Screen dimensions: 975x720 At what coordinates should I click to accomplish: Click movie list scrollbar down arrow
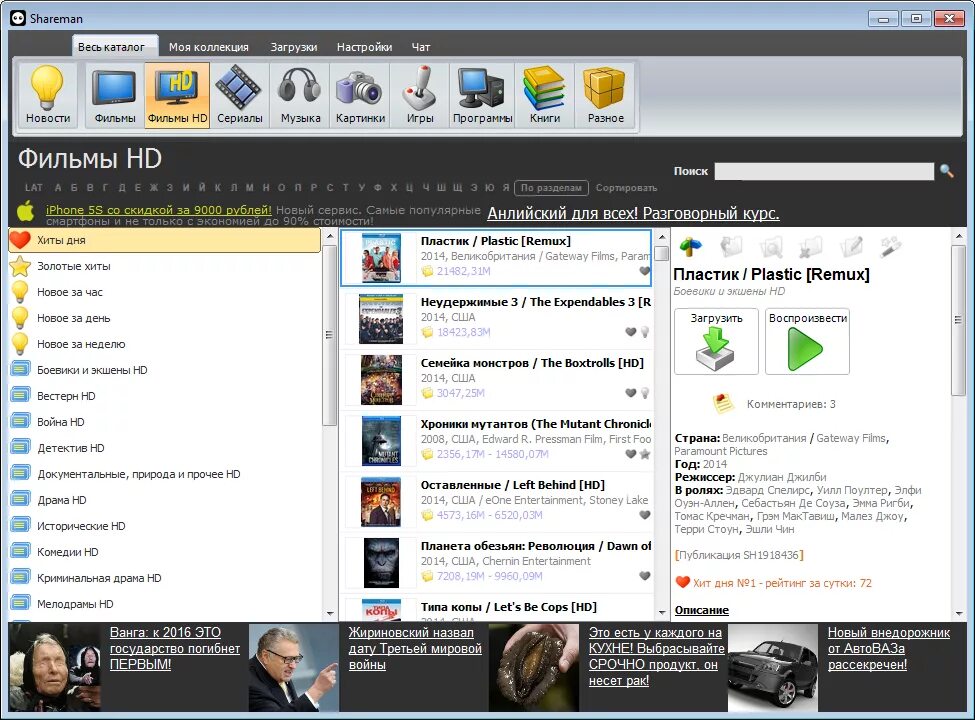coord(662,613)
